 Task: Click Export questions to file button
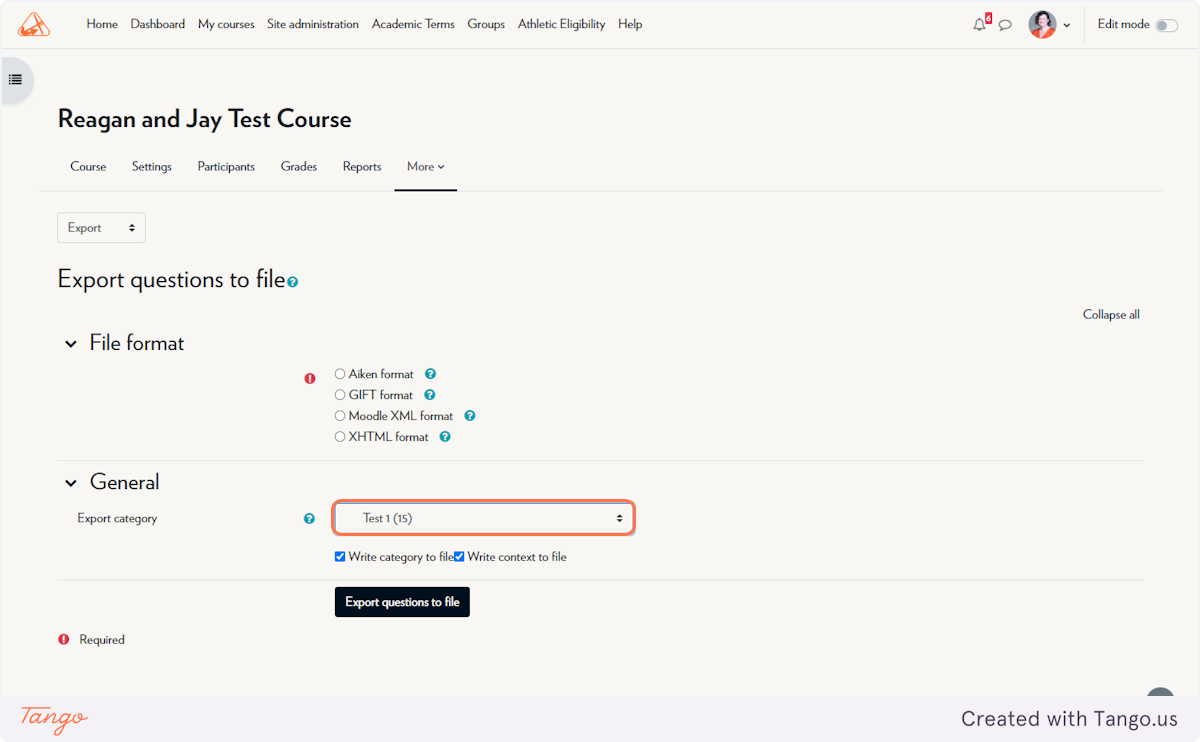click(402, 602)
